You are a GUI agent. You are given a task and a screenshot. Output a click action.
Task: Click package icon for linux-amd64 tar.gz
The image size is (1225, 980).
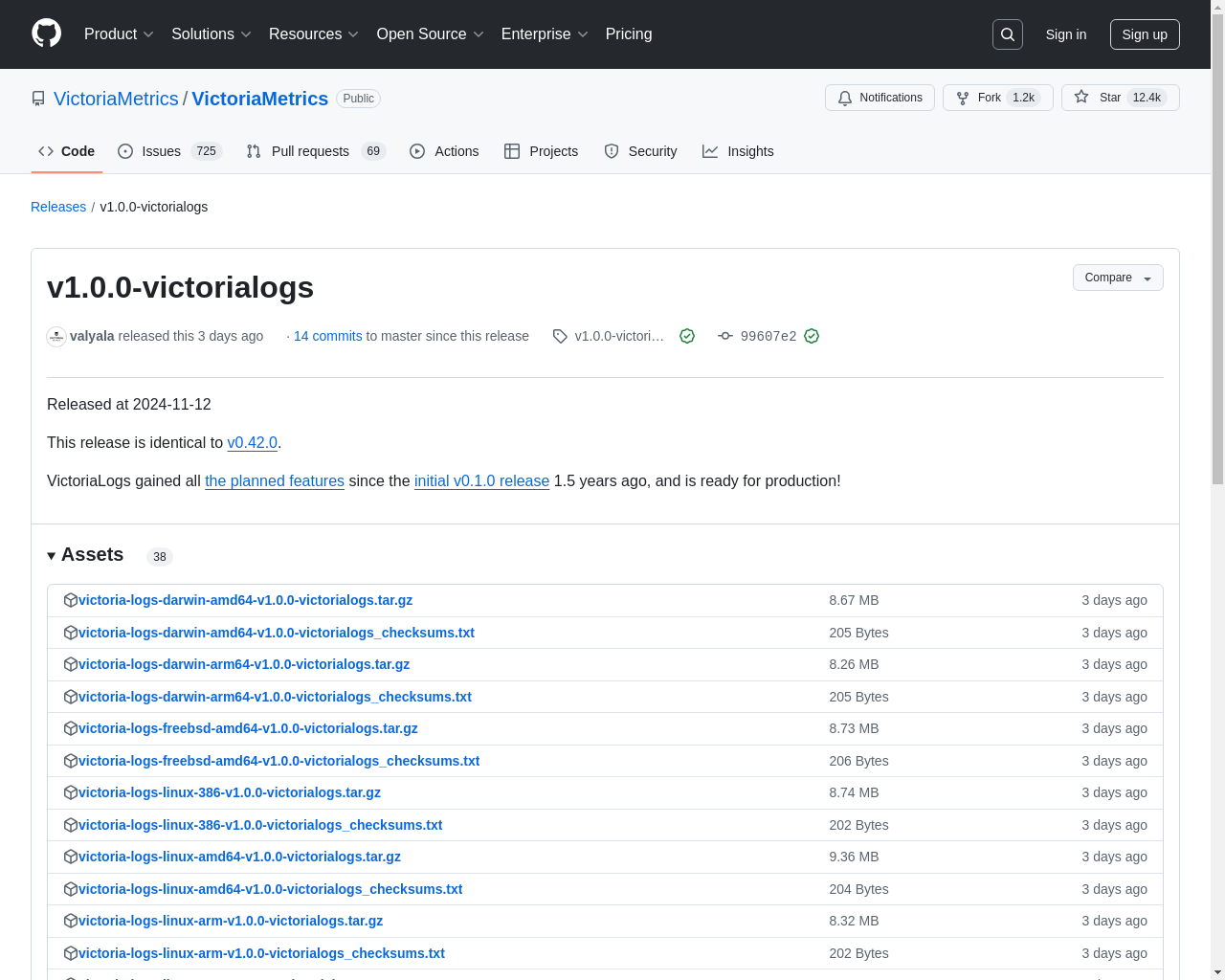[x=71, y=857]
